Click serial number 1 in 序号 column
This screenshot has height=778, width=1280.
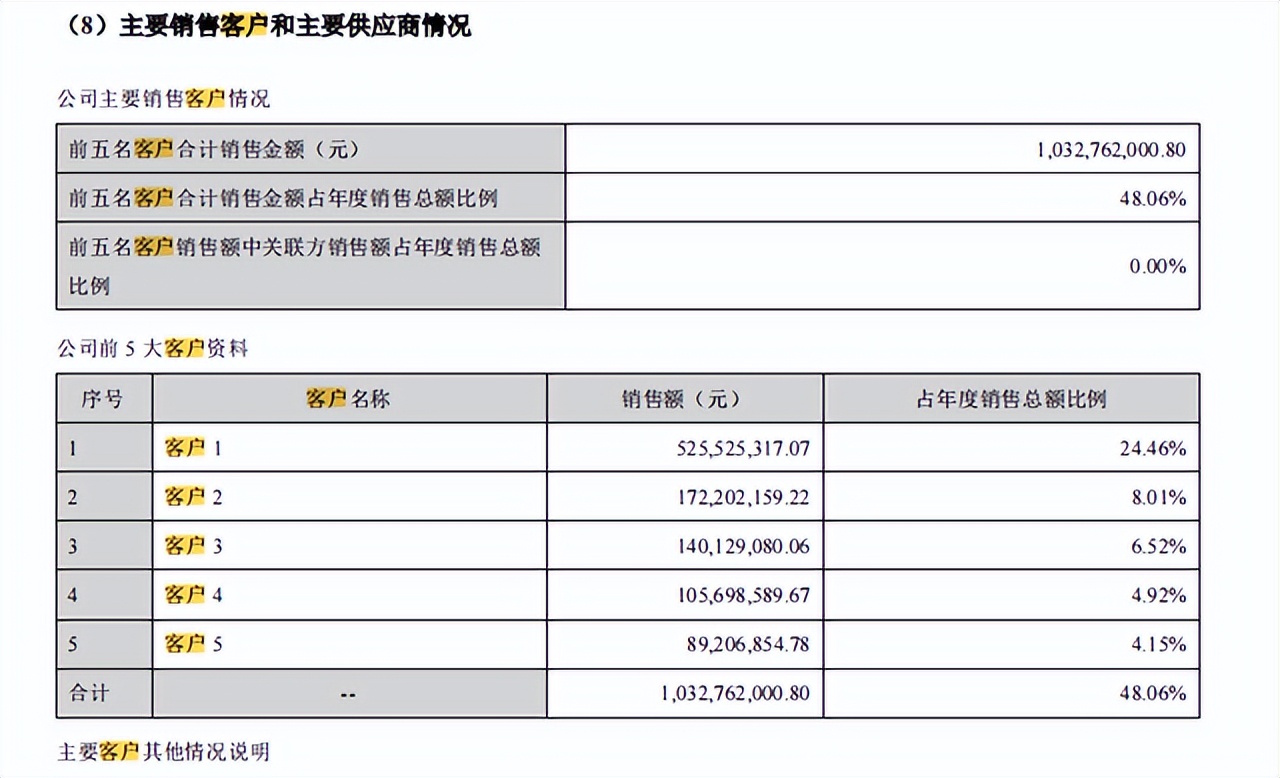point(72,449)
